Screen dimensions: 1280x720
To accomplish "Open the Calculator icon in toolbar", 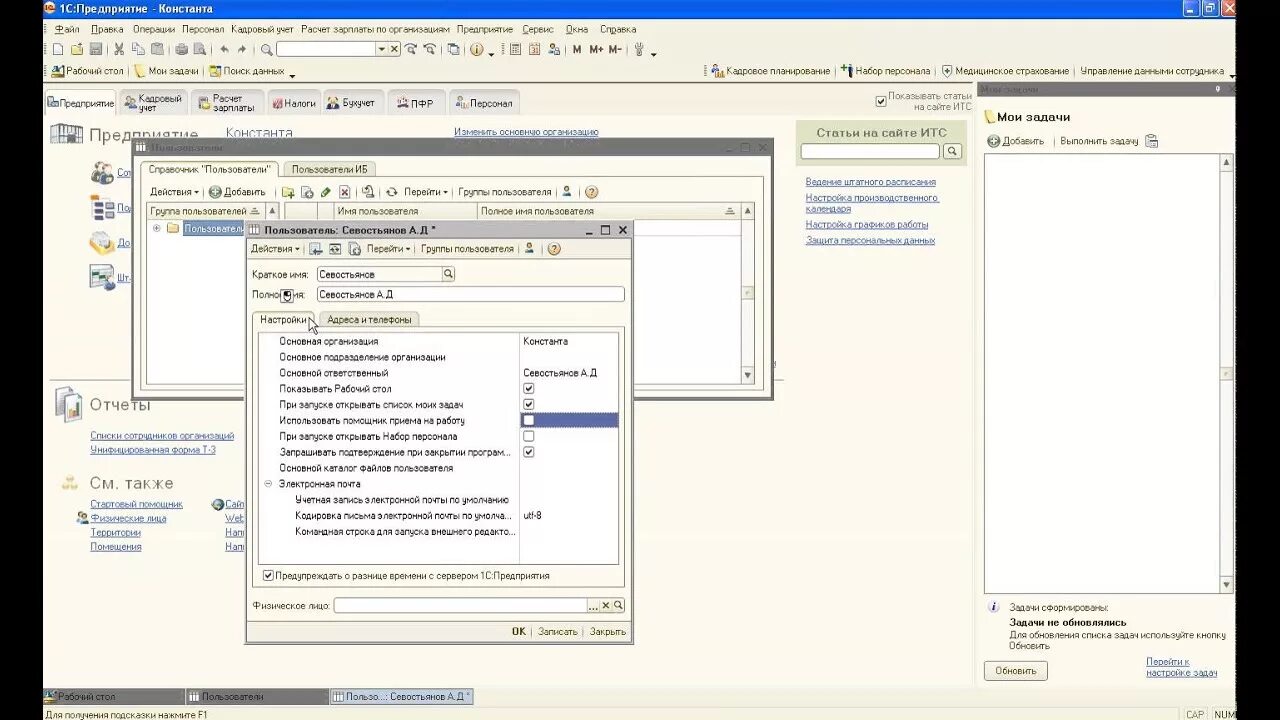I will click(x=516, y=49).
